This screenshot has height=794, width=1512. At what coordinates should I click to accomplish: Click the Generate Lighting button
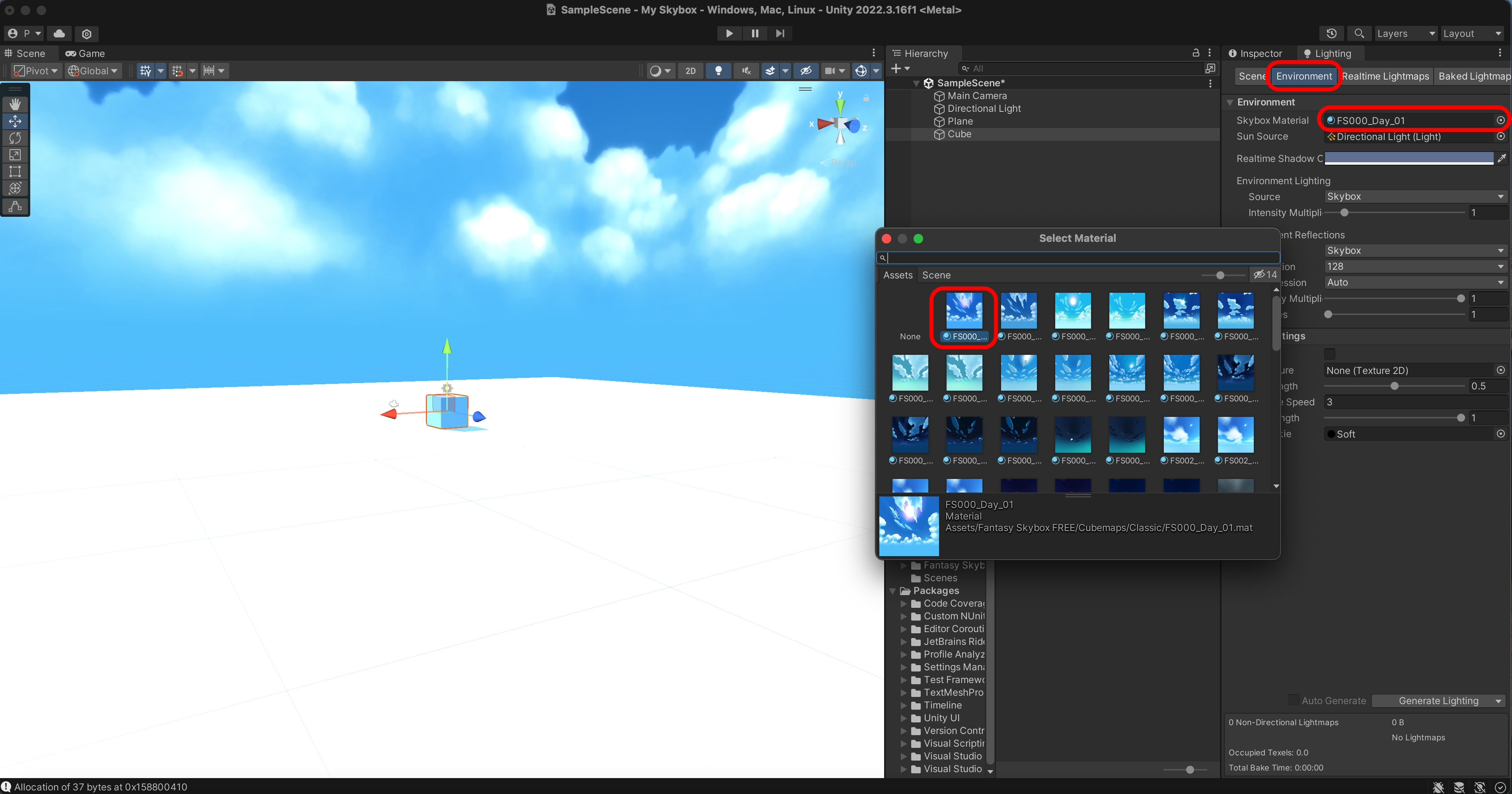[x=1438, y=701]
